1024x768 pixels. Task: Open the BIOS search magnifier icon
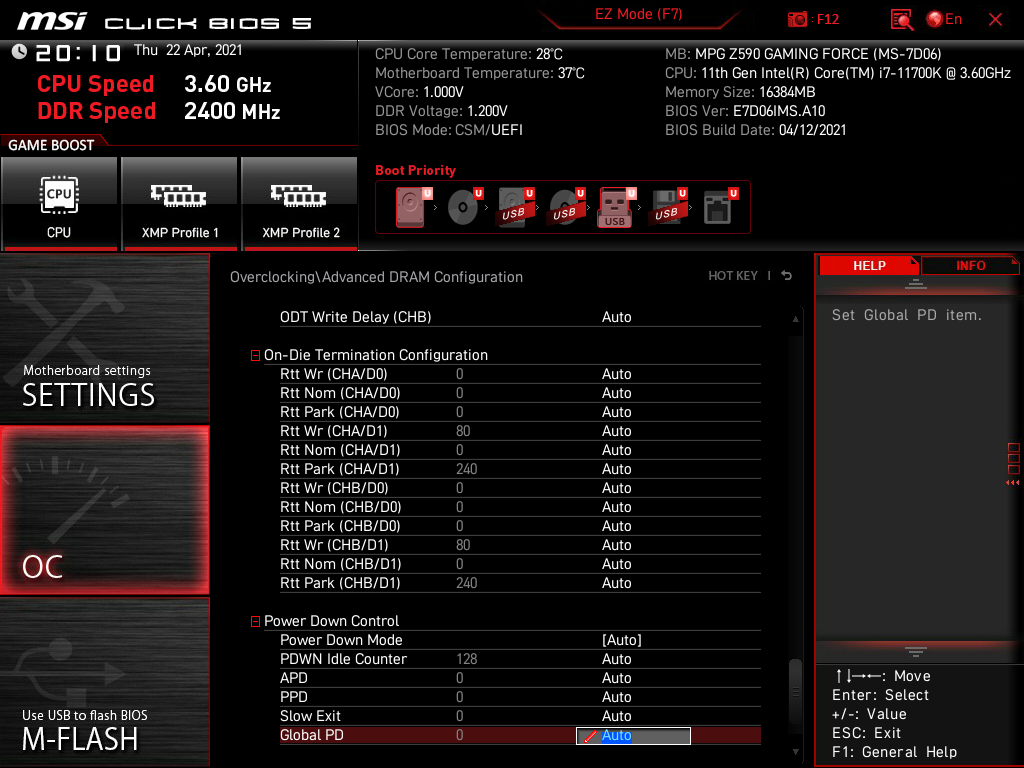coord(901,20)
